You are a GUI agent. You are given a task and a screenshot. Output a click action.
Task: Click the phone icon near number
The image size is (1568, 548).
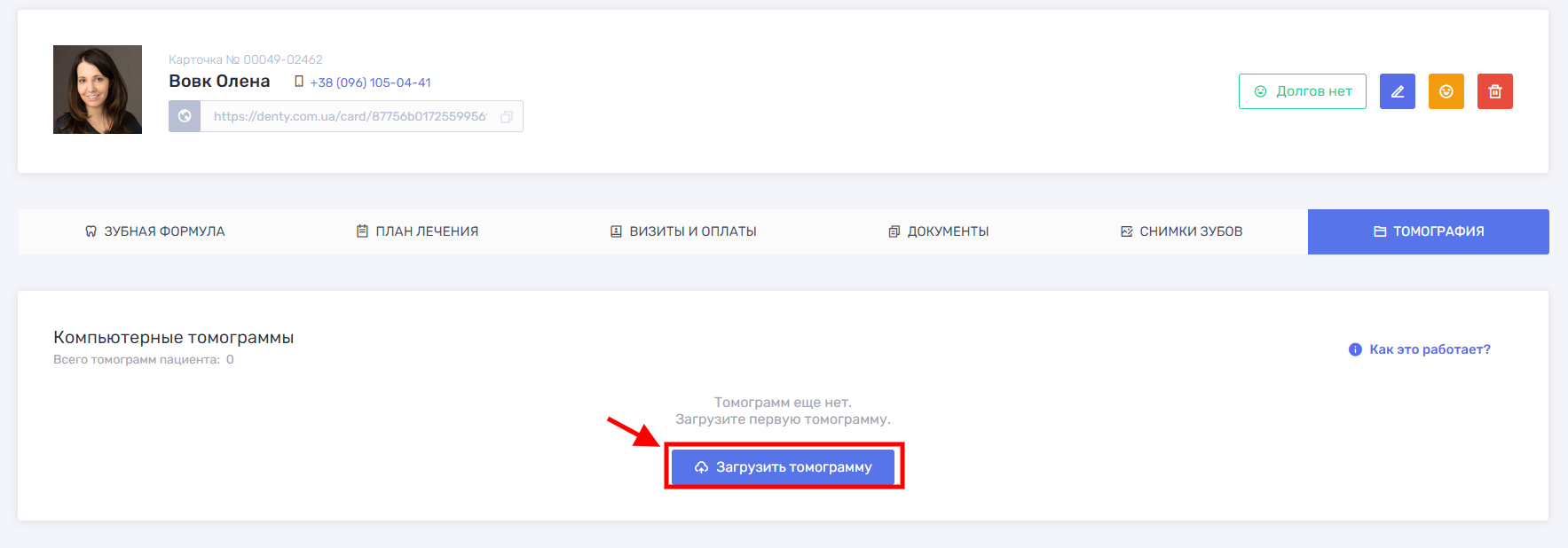coord(299,82)
